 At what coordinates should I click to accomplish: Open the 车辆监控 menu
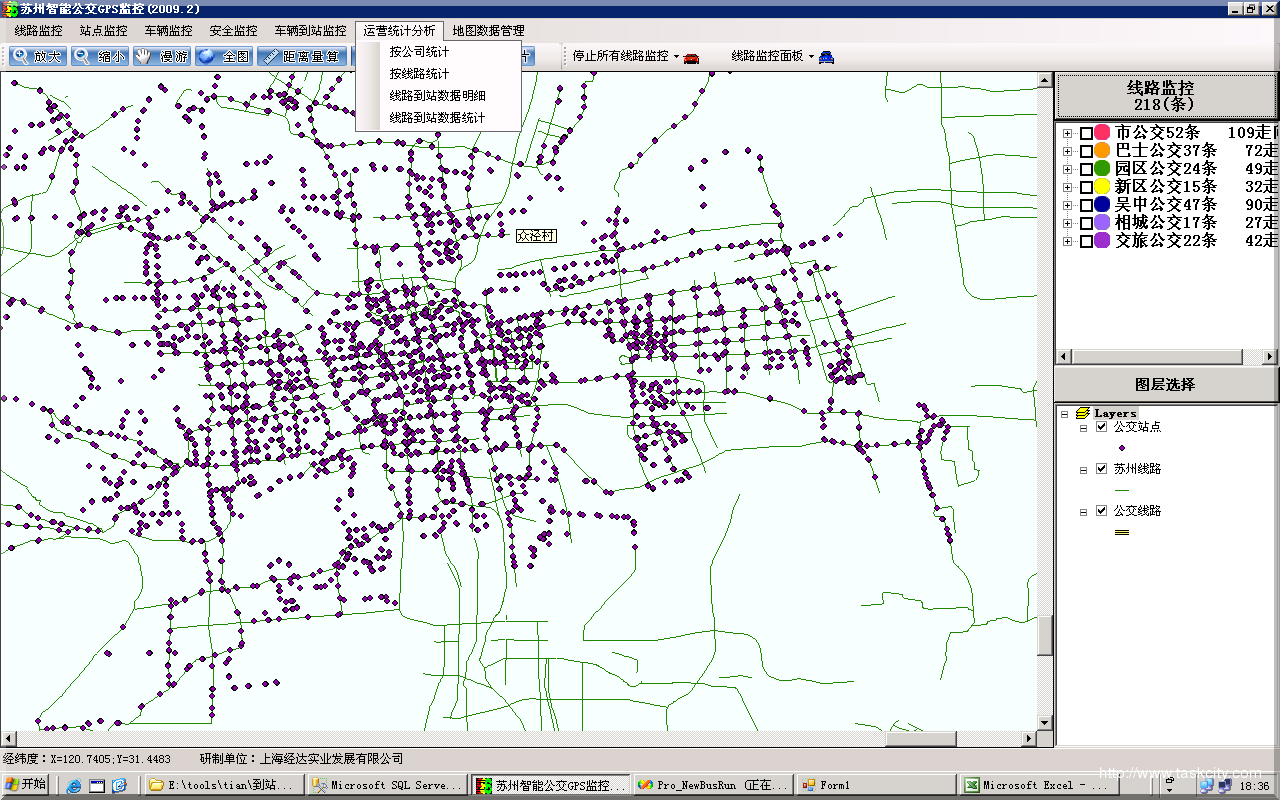click(168, 31)
